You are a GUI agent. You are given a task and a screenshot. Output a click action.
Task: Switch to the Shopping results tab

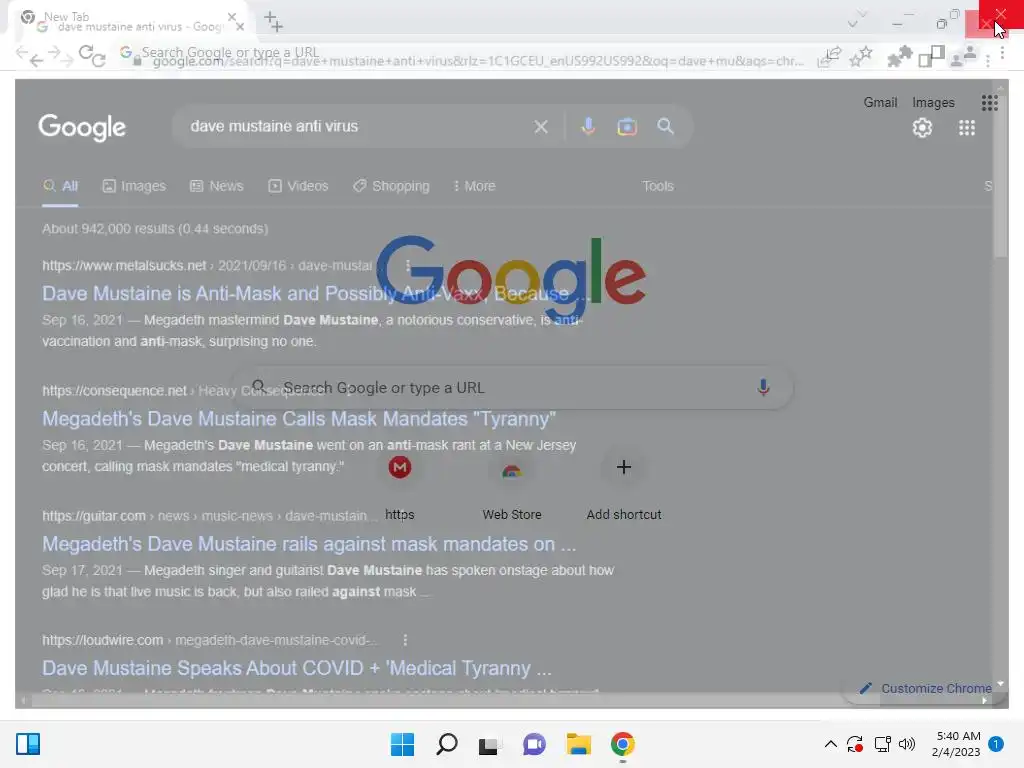click(x=391, y=186)
